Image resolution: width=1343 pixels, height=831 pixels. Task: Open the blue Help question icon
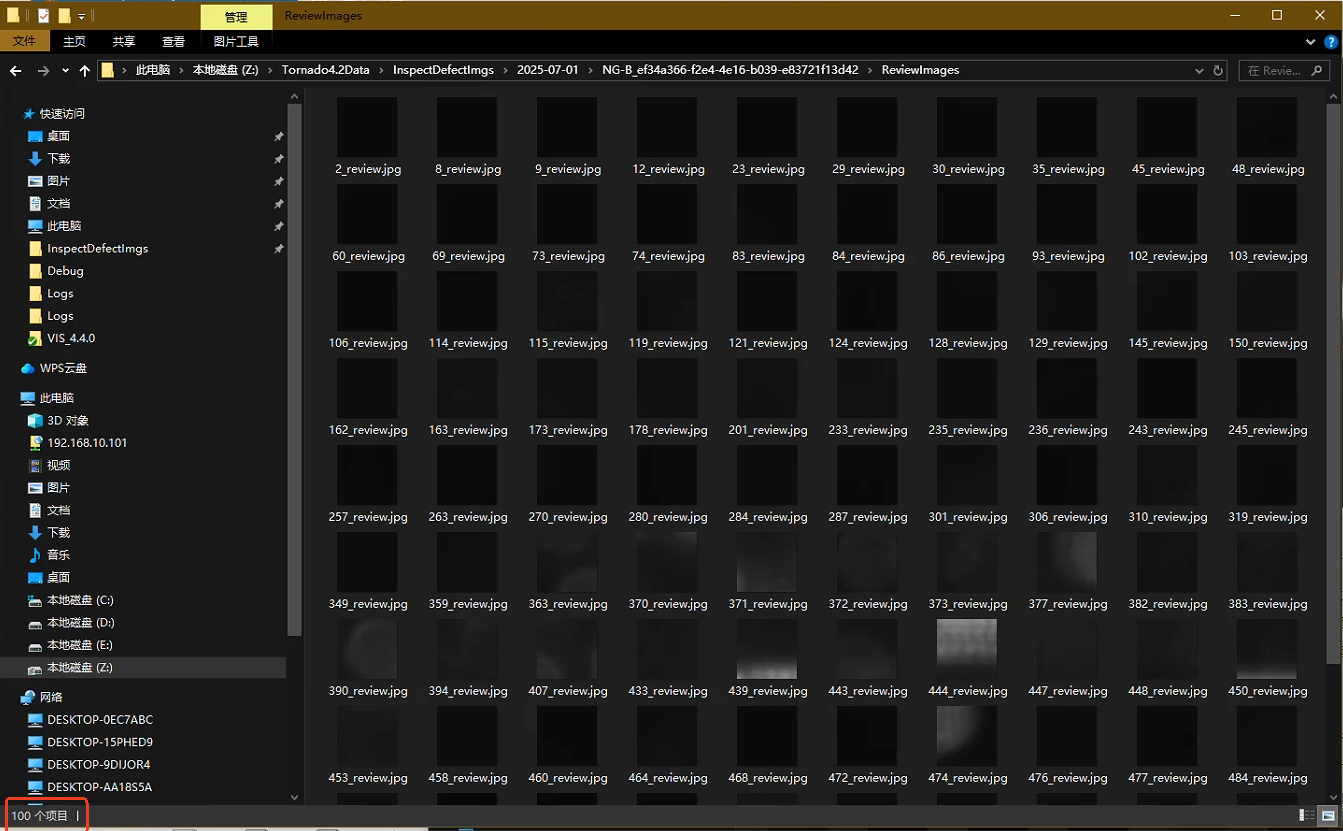(1331, 41)
